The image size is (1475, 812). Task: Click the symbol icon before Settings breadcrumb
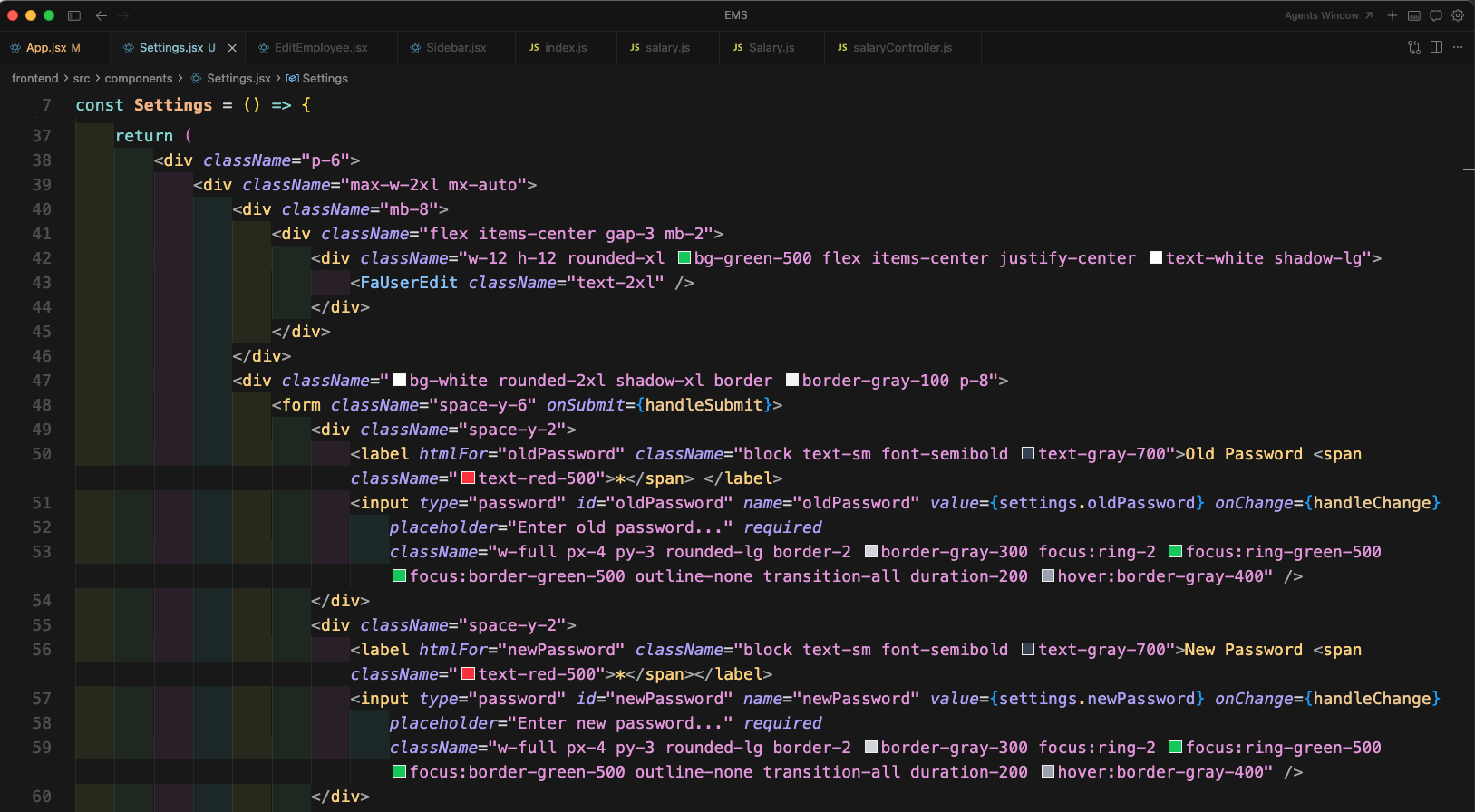(x=292, y=79)
